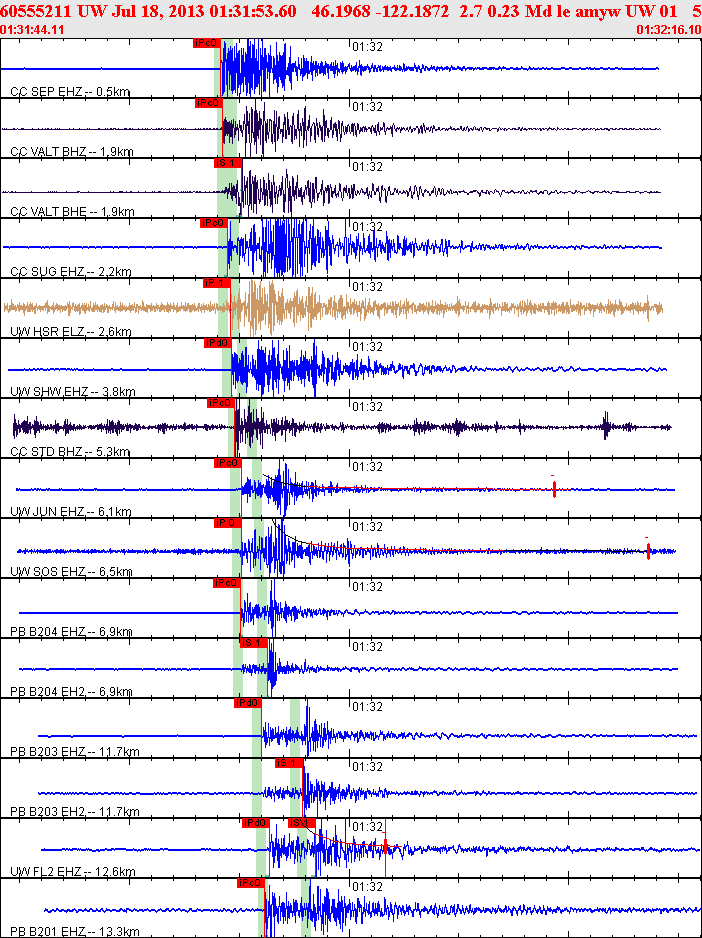Click the red coda end marker on UW SOS EHZ

[648, 550]
